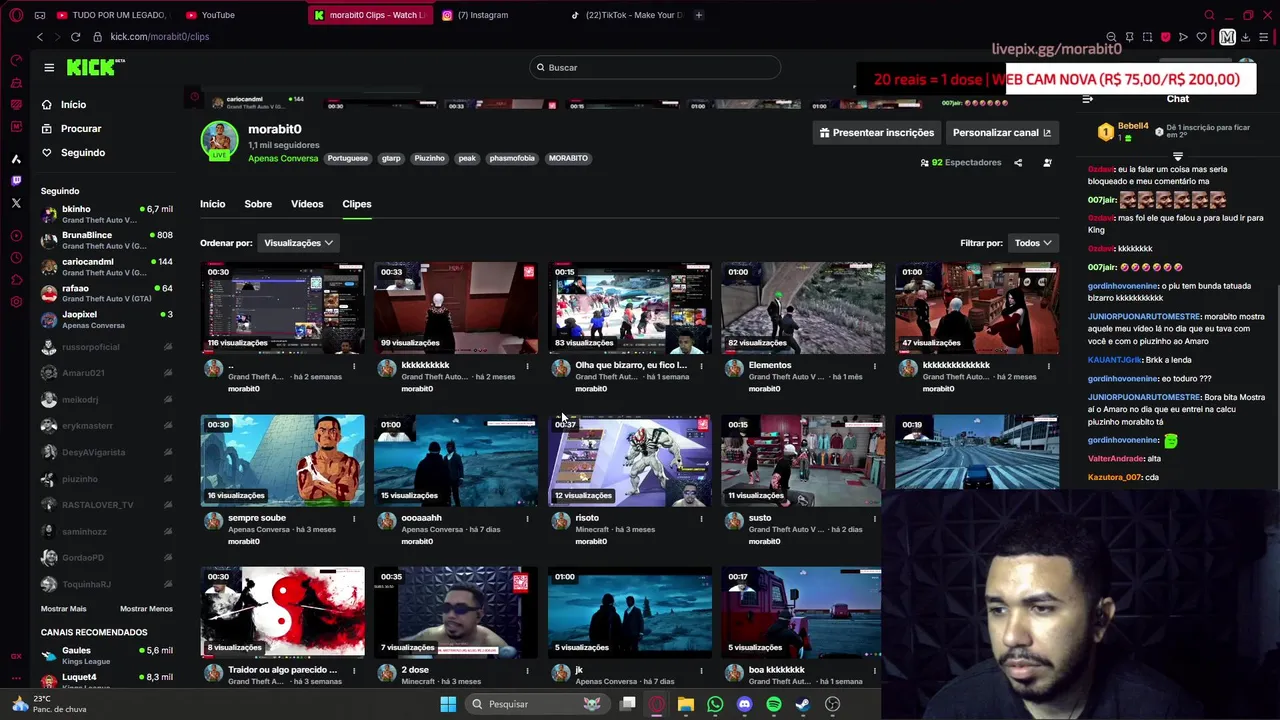Switch to the Sobre channel tab
Image resolution: width=1280 pixels, height=720 pixels.
pyautogui.click(x=258, y=204)
